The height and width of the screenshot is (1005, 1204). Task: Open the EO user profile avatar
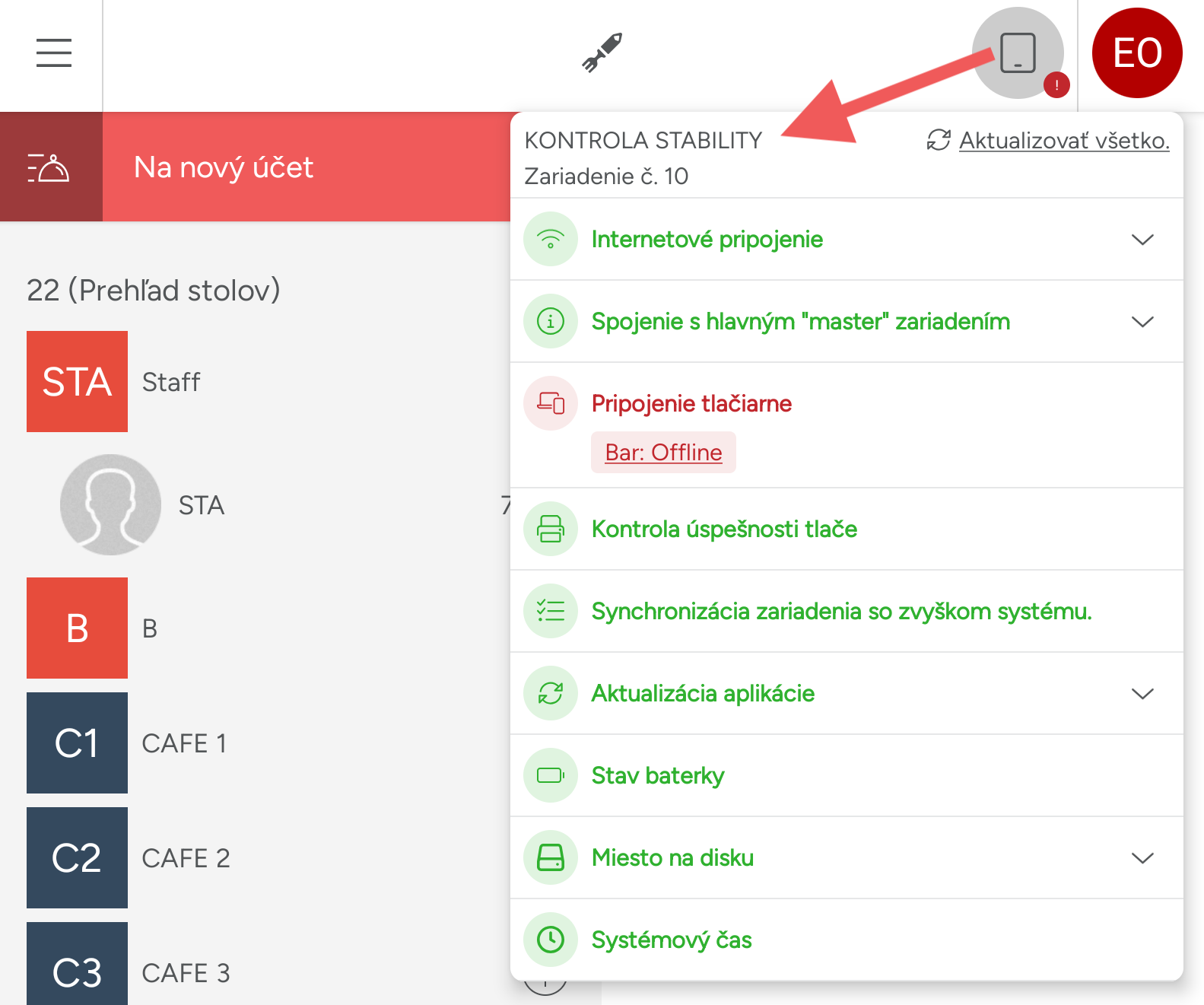point(1137,53)
